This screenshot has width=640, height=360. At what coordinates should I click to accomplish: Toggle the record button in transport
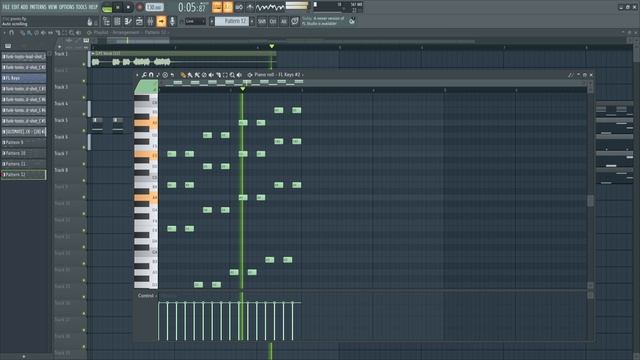140,7
